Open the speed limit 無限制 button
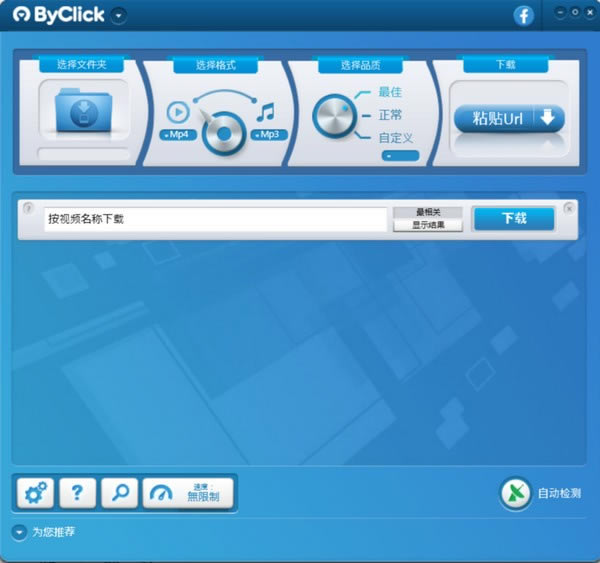The image size is (600, 563). point(188,493)
